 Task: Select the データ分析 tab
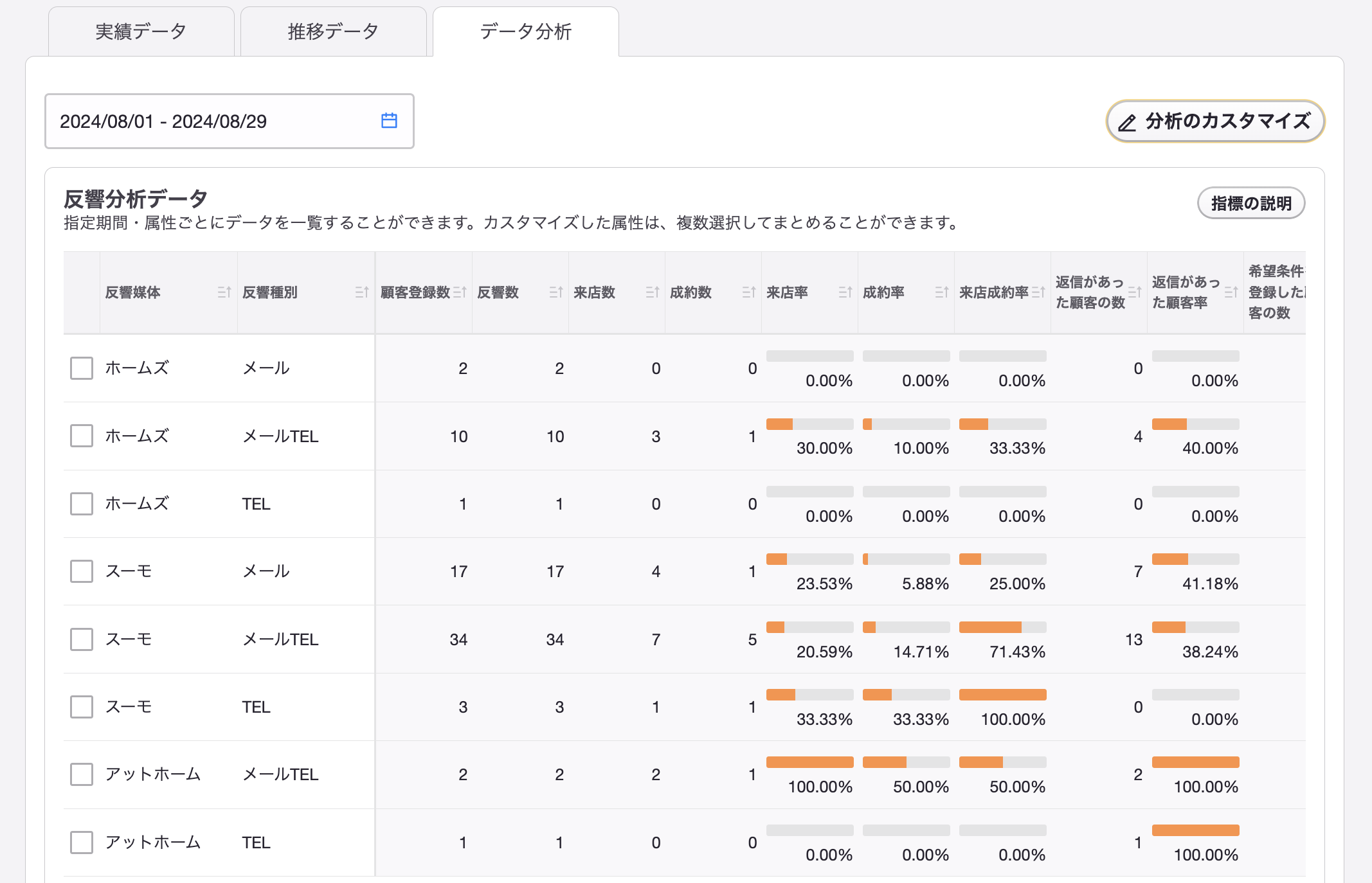click(526, 31)
